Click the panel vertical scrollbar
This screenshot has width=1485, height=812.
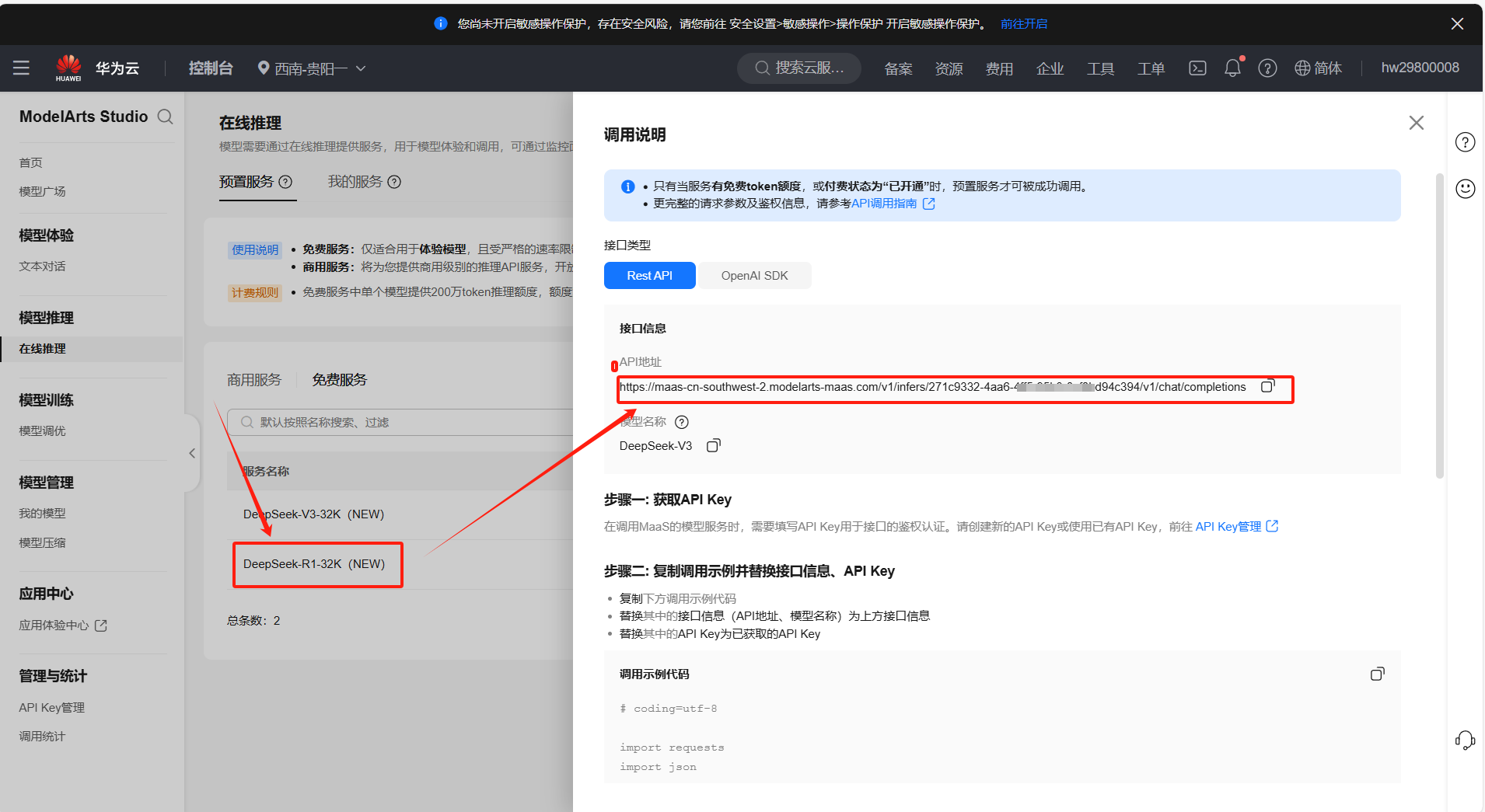1440,326
